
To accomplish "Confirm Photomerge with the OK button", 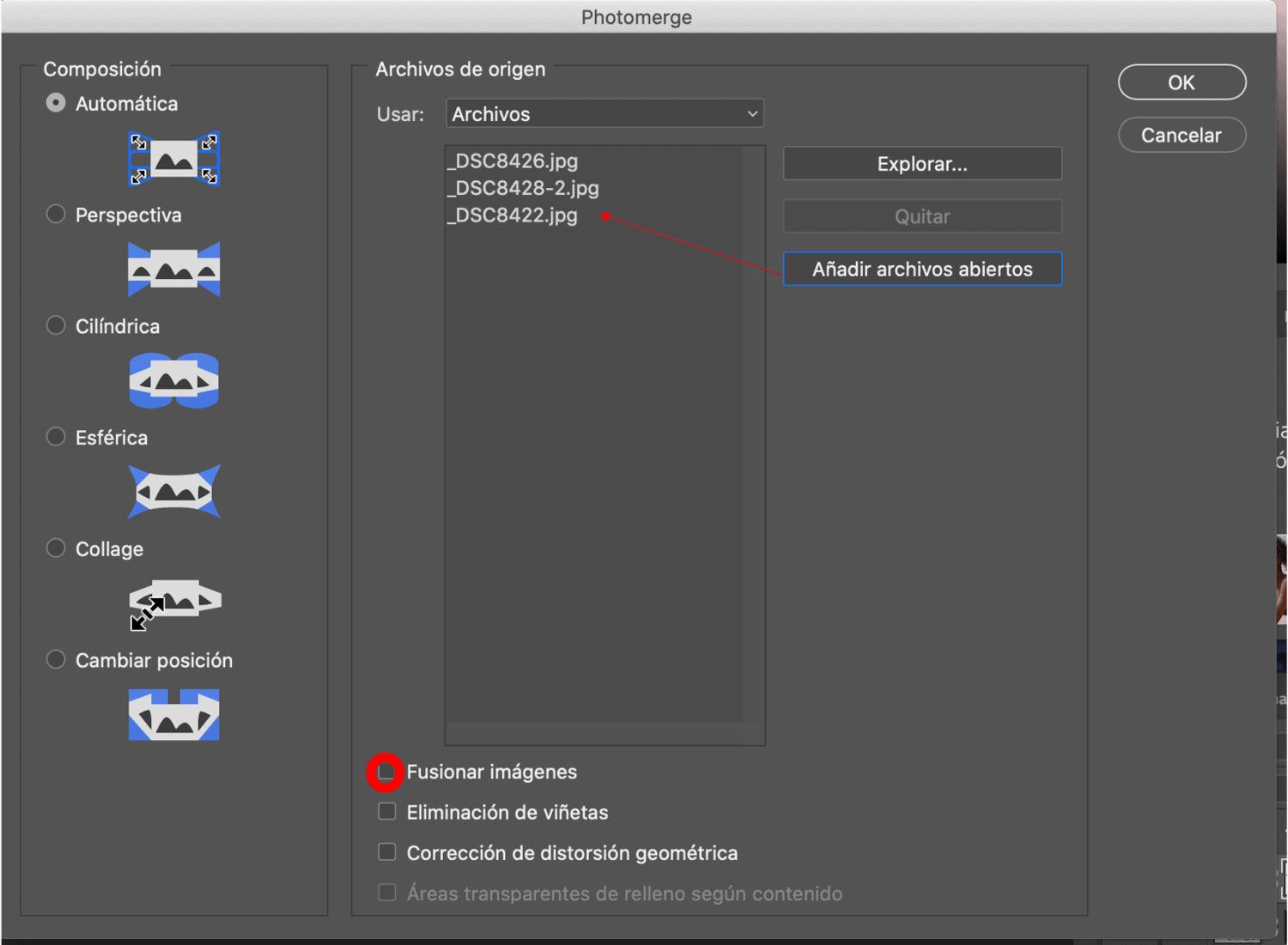I will tap(1182, 82).
